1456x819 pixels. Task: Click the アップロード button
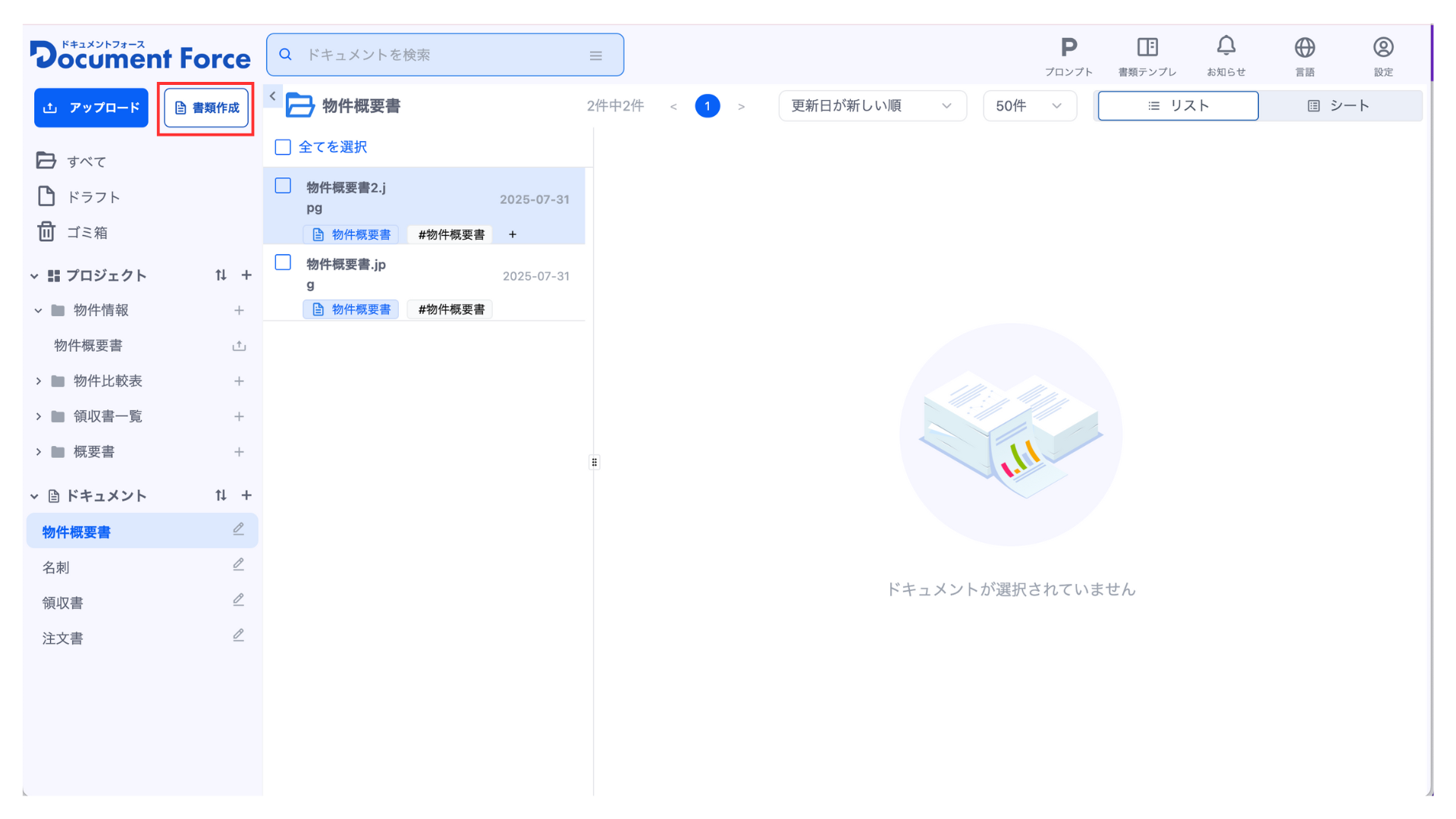coord(91,108)
